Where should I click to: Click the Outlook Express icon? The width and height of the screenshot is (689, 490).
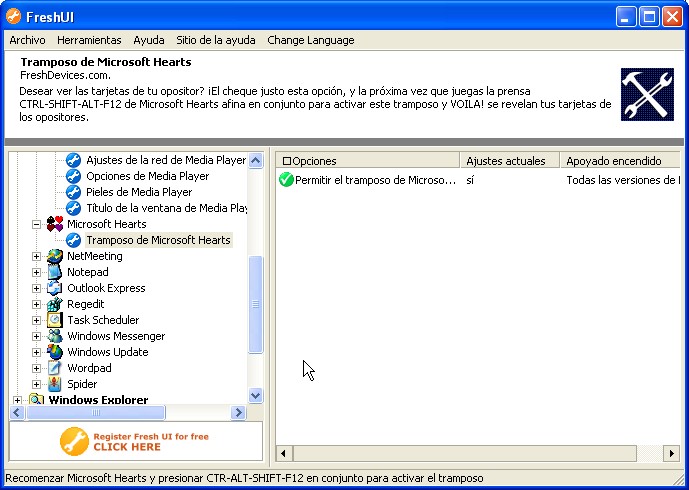click(x=55, y=288)
